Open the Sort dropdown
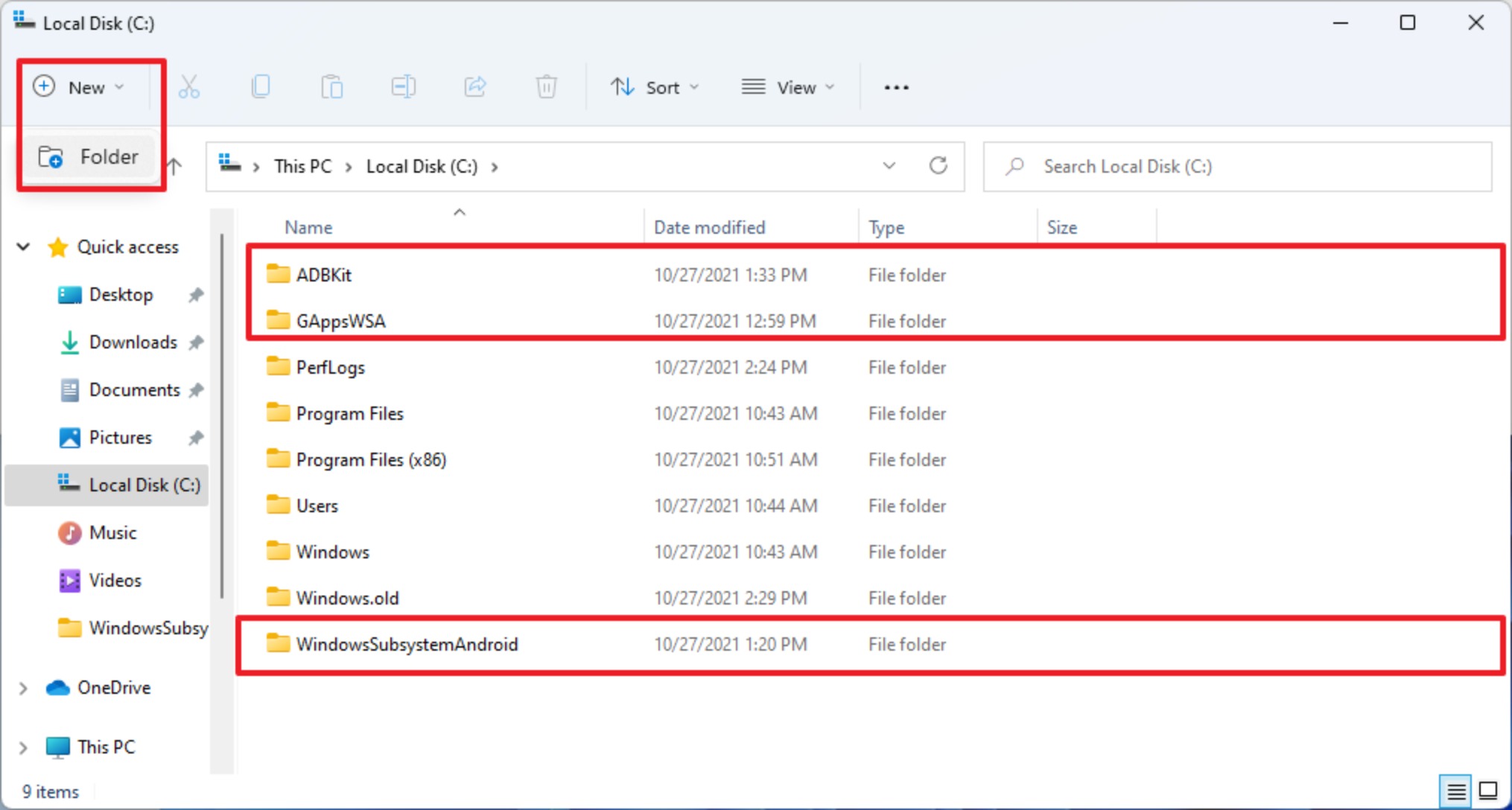 (x=655, y=87)
